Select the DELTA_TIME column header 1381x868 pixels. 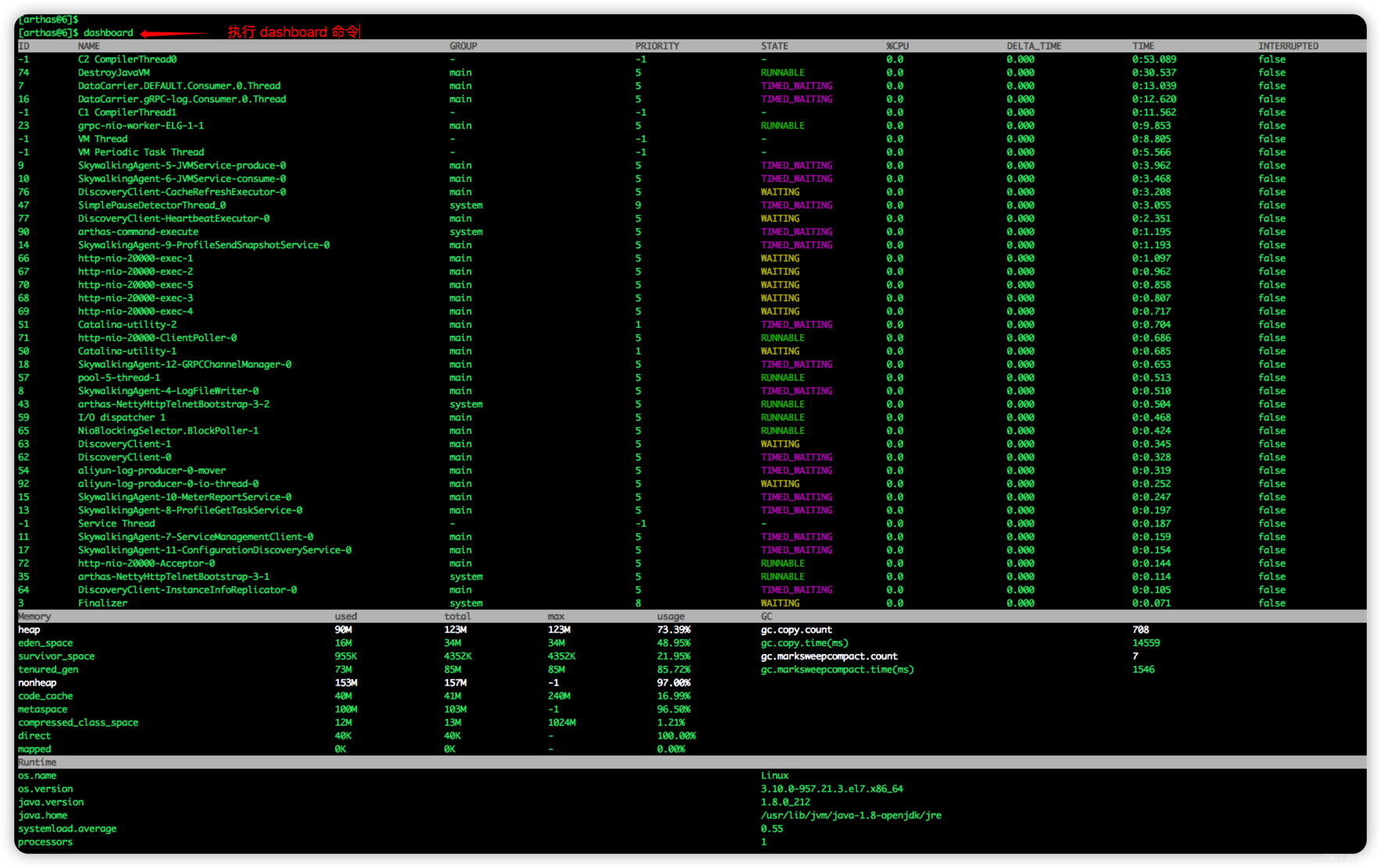1034,46
